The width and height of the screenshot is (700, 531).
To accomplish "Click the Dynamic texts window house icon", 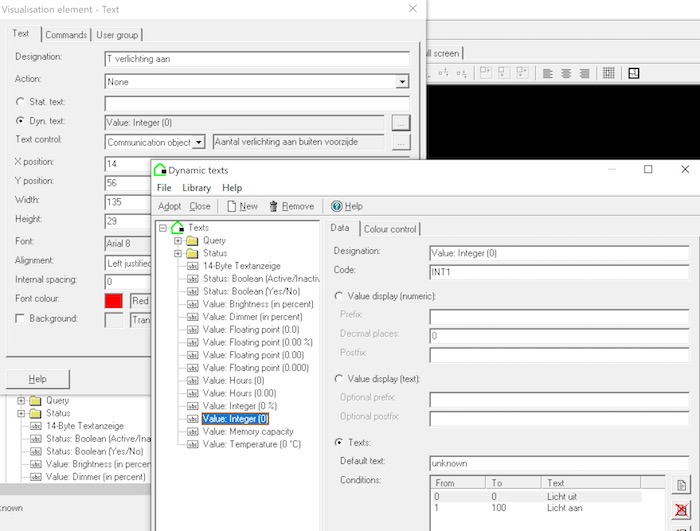I will (160, 170).
